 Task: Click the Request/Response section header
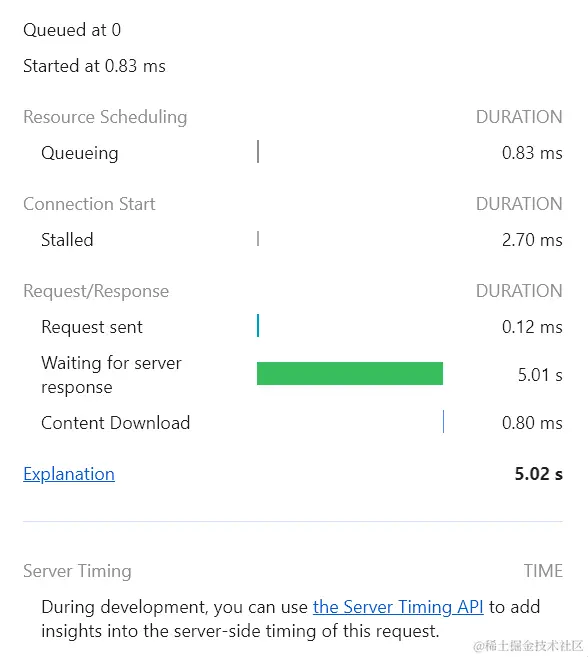[x=96, y=291]
